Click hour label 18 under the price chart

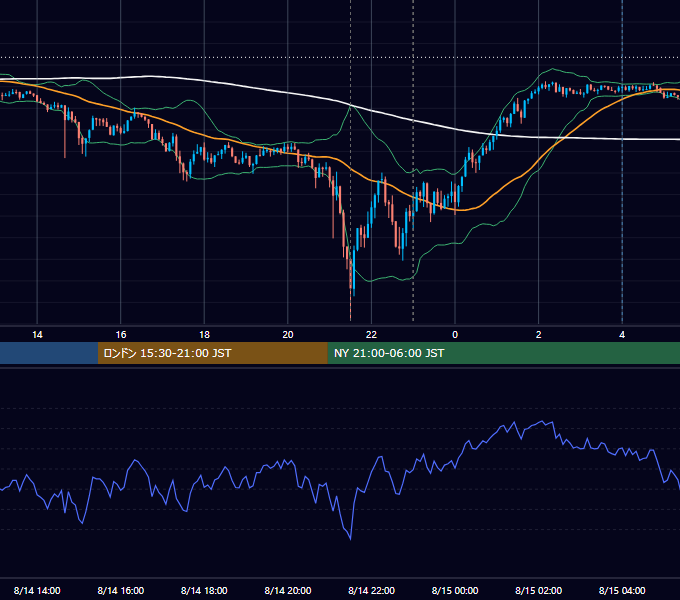204,335
